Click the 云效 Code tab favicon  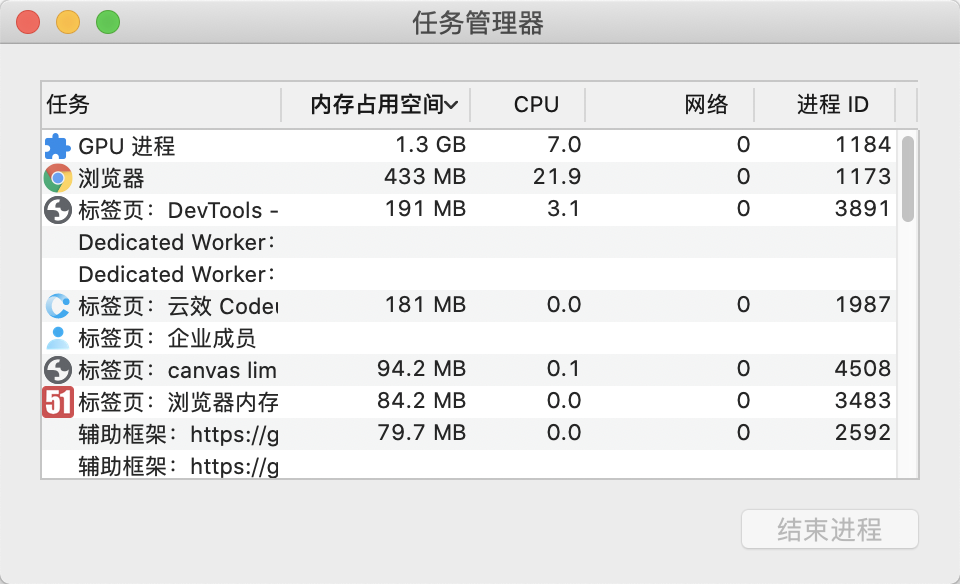click(58, 306)
